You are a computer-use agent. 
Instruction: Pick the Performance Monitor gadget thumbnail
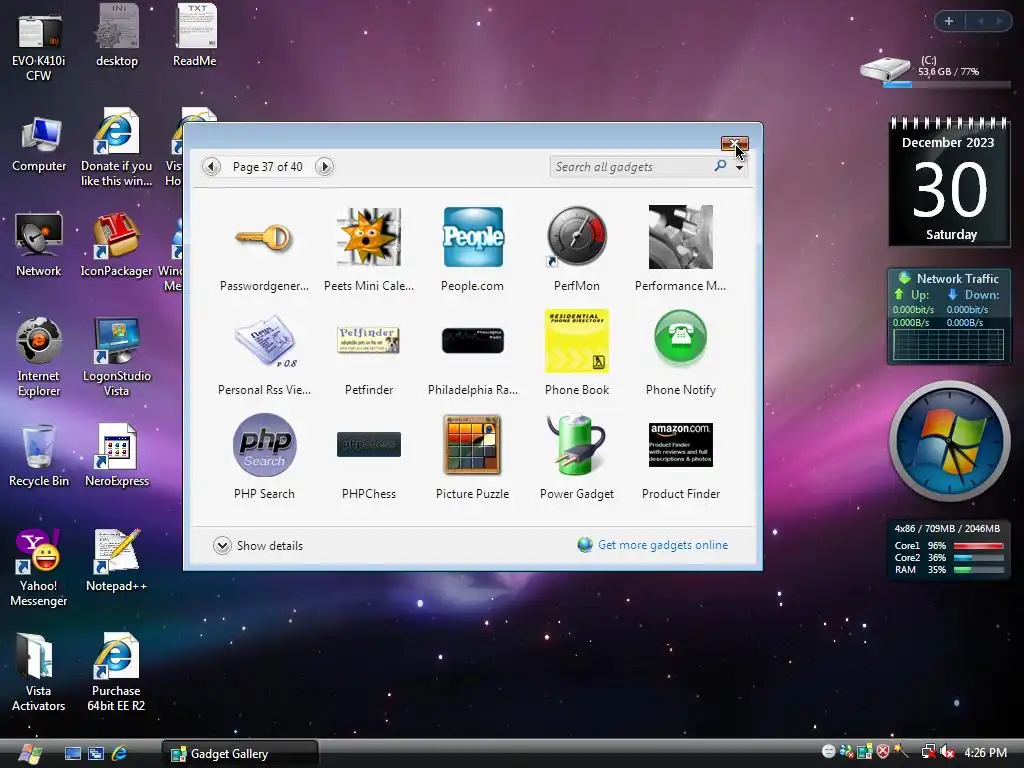click(680, 237)
